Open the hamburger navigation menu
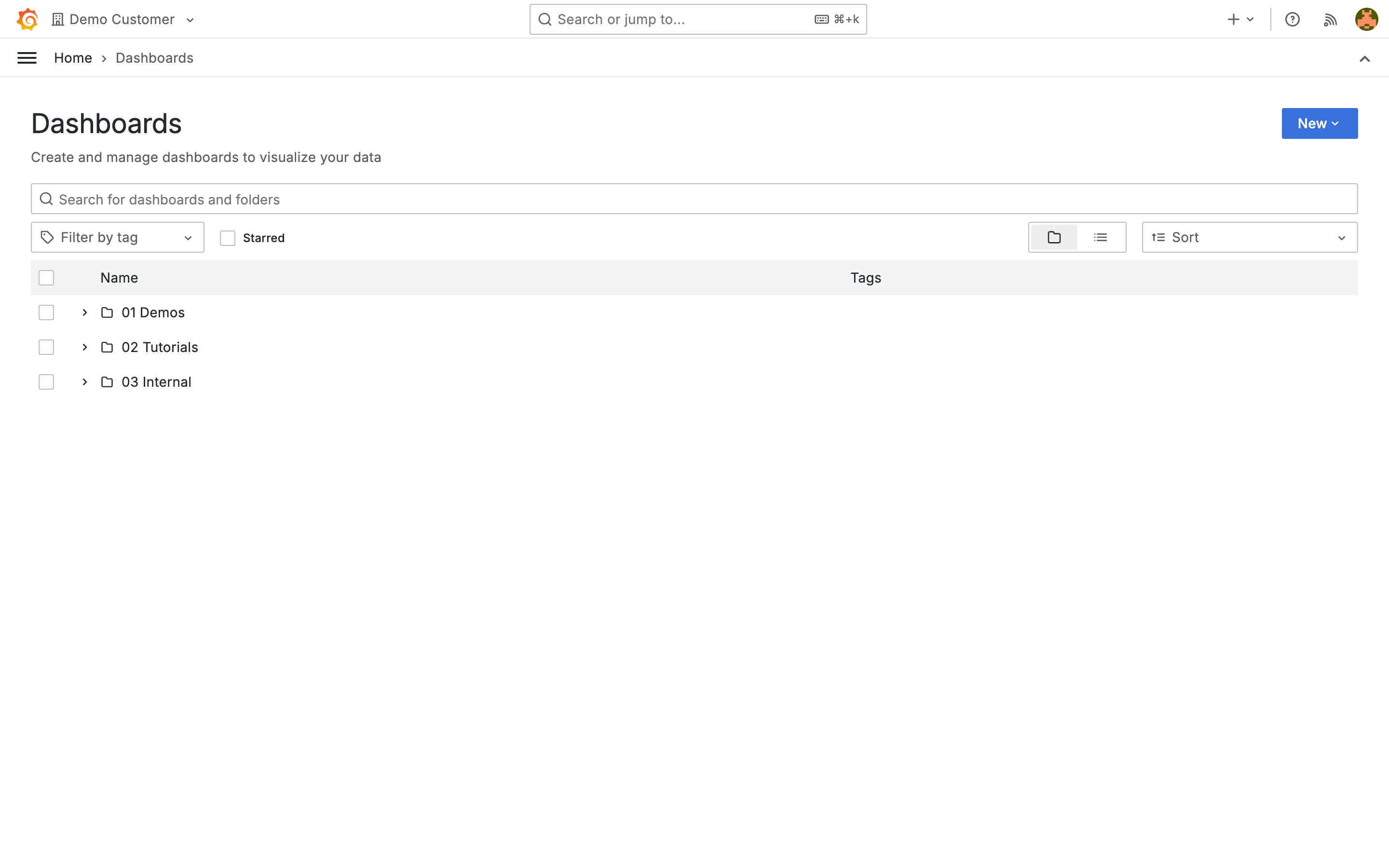 click(x=27, y=58)
